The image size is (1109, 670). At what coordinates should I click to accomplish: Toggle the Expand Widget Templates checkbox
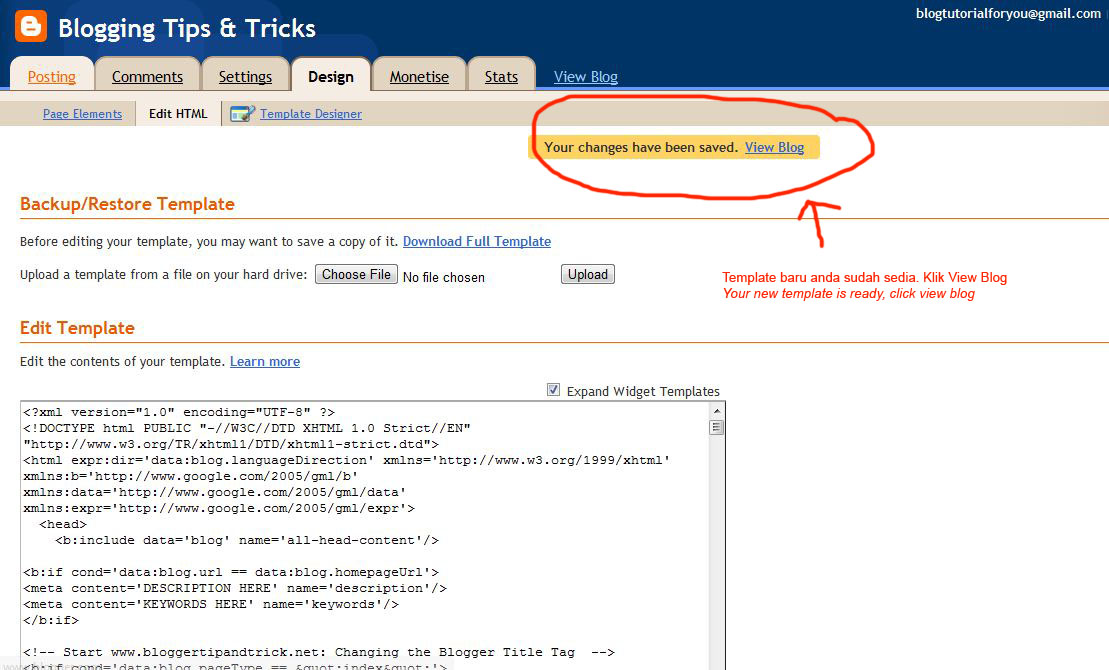pos(554,390)
